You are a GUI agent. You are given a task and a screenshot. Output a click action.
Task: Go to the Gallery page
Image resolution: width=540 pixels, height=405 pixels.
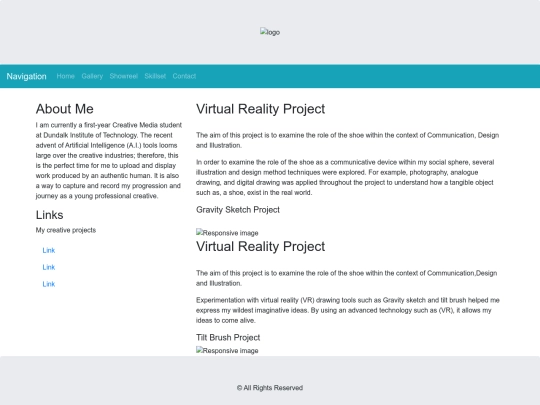click(92, 76)
